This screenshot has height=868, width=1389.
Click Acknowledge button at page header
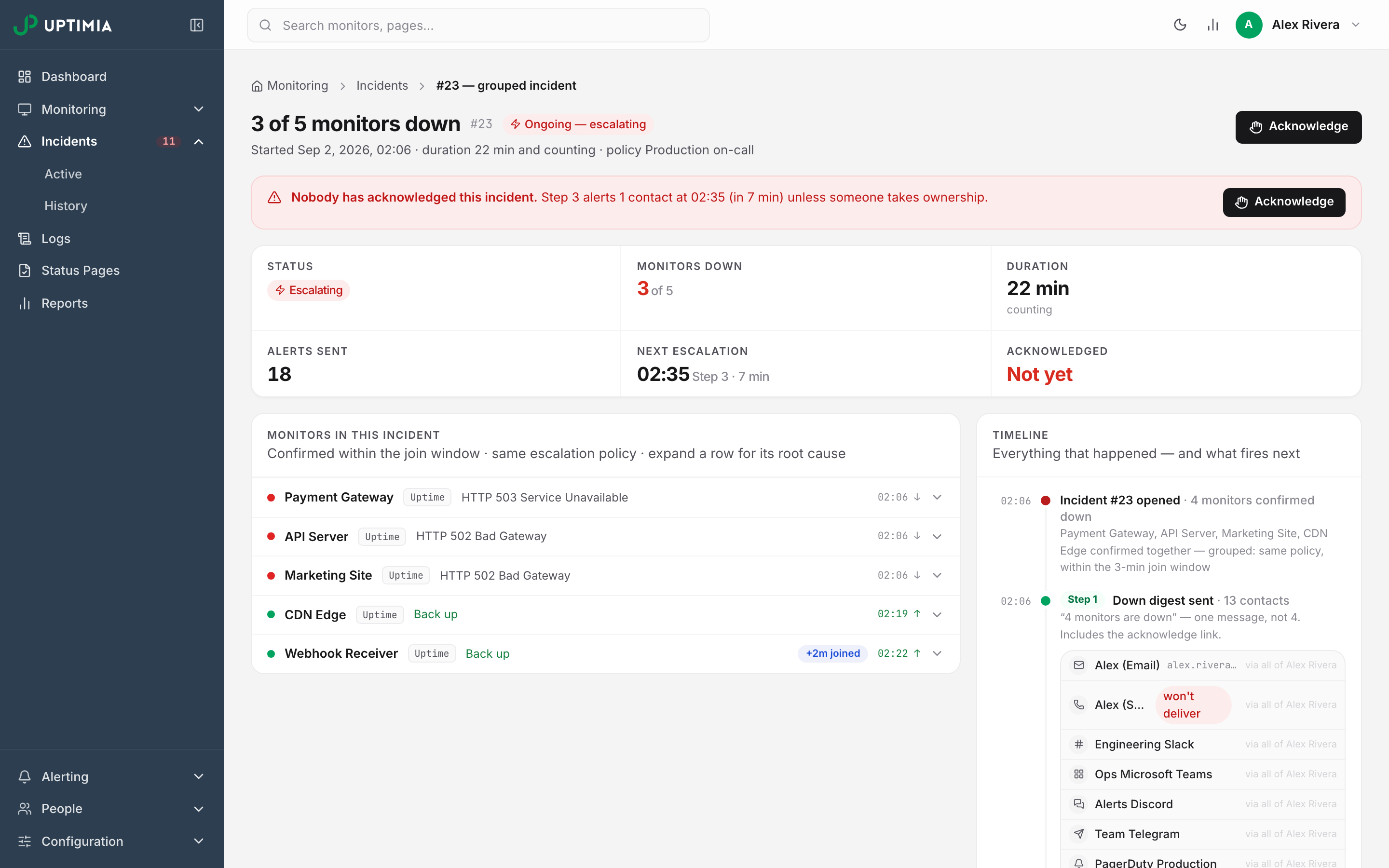tap(1298, 127)
